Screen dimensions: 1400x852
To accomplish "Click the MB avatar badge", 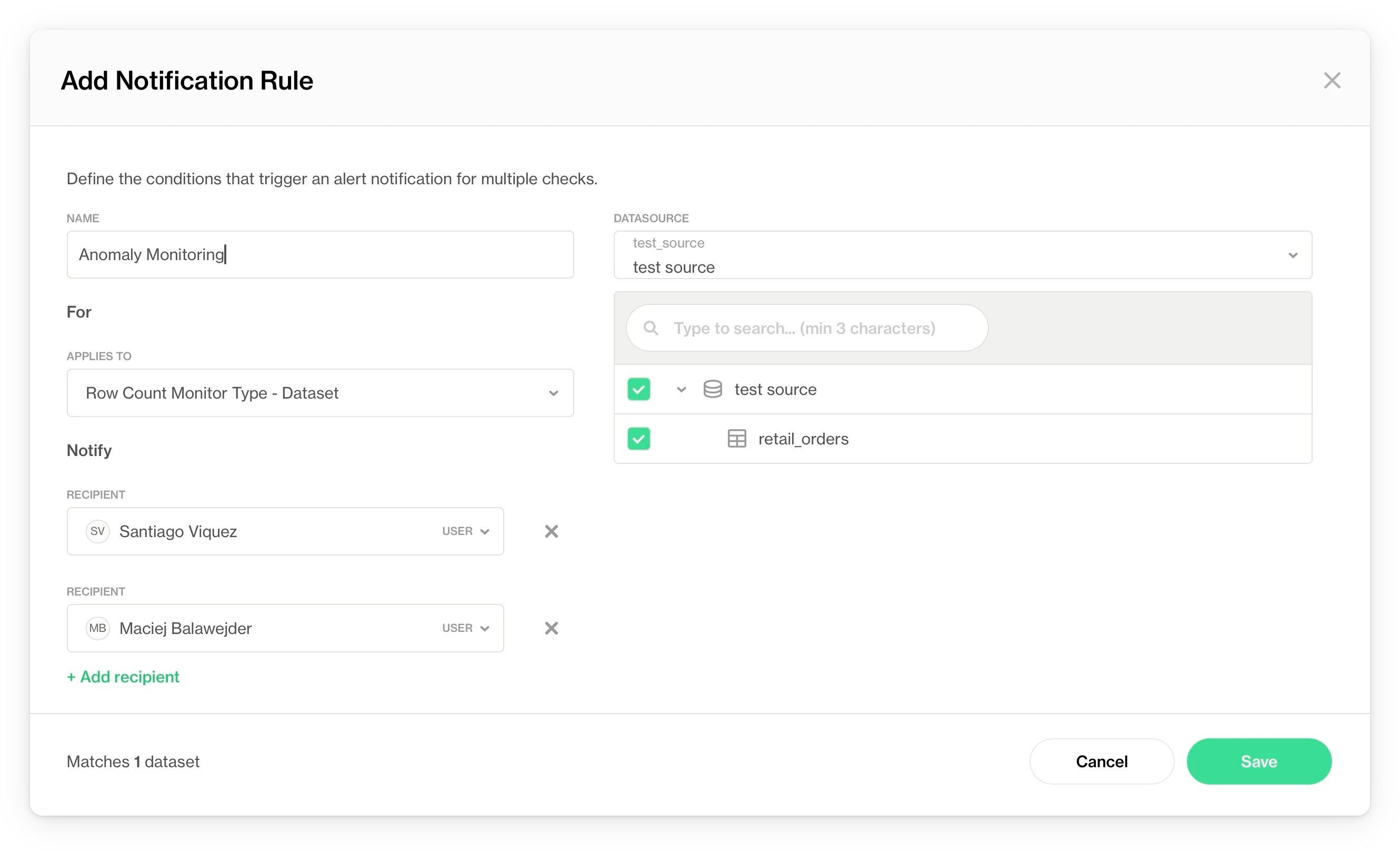I will 97,628.
